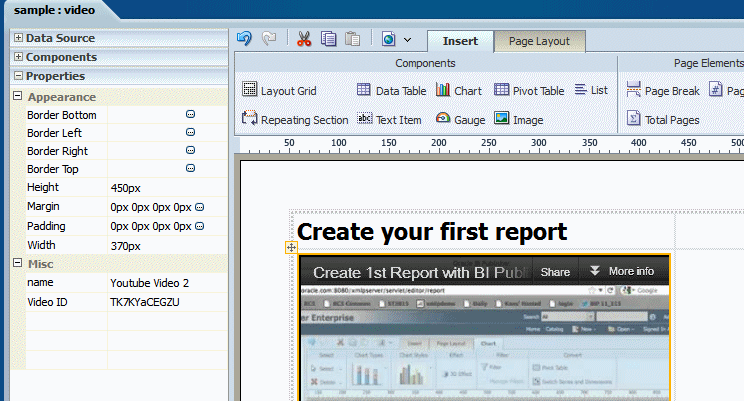Viewport: 744px width, 401px height.
Task: Cut selection with scissors icon
Action: click(x=304, y=39)
